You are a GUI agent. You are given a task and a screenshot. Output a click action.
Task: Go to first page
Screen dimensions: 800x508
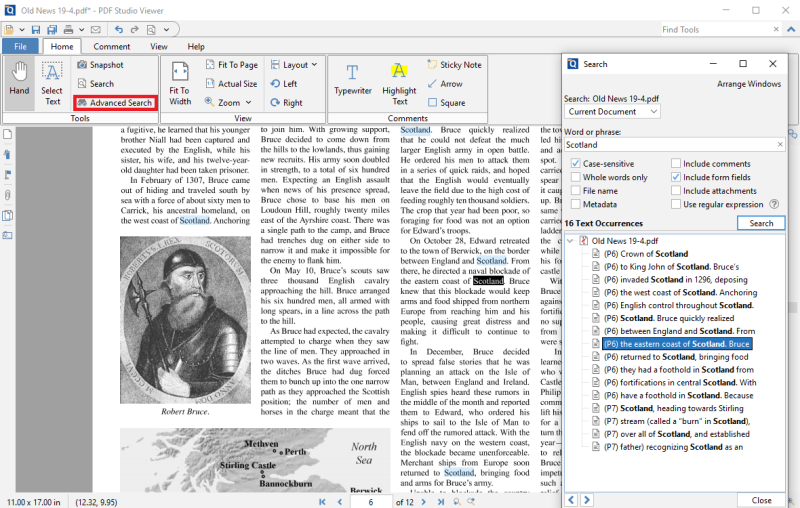322,502
